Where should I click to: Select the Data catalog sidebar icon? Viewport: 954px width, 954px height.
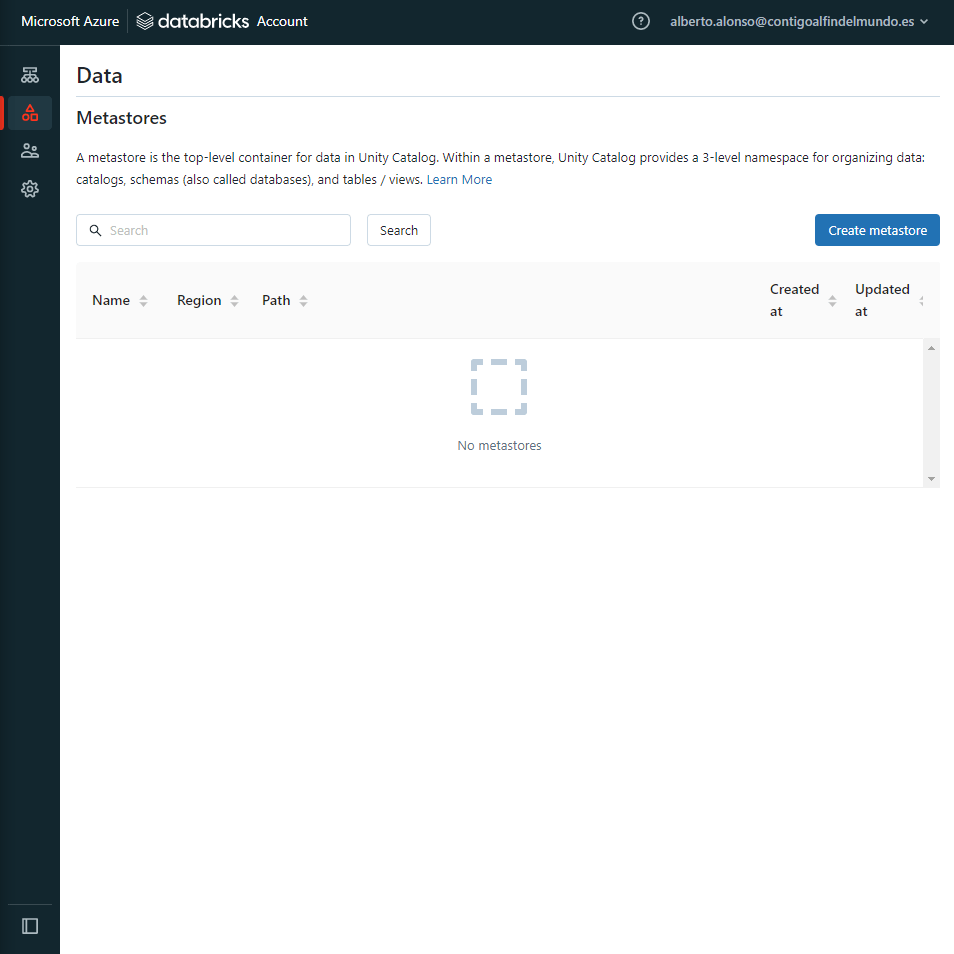(30, 113)
